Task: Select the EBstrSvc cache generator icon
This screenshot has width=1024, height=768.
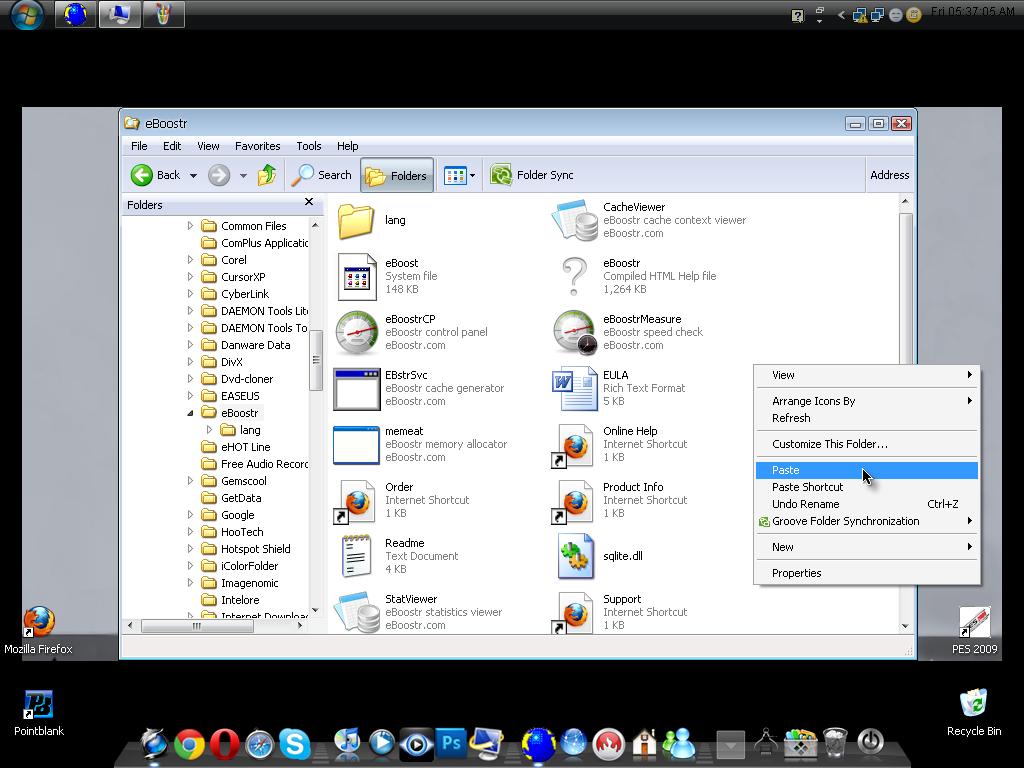Action: (357, 389)
